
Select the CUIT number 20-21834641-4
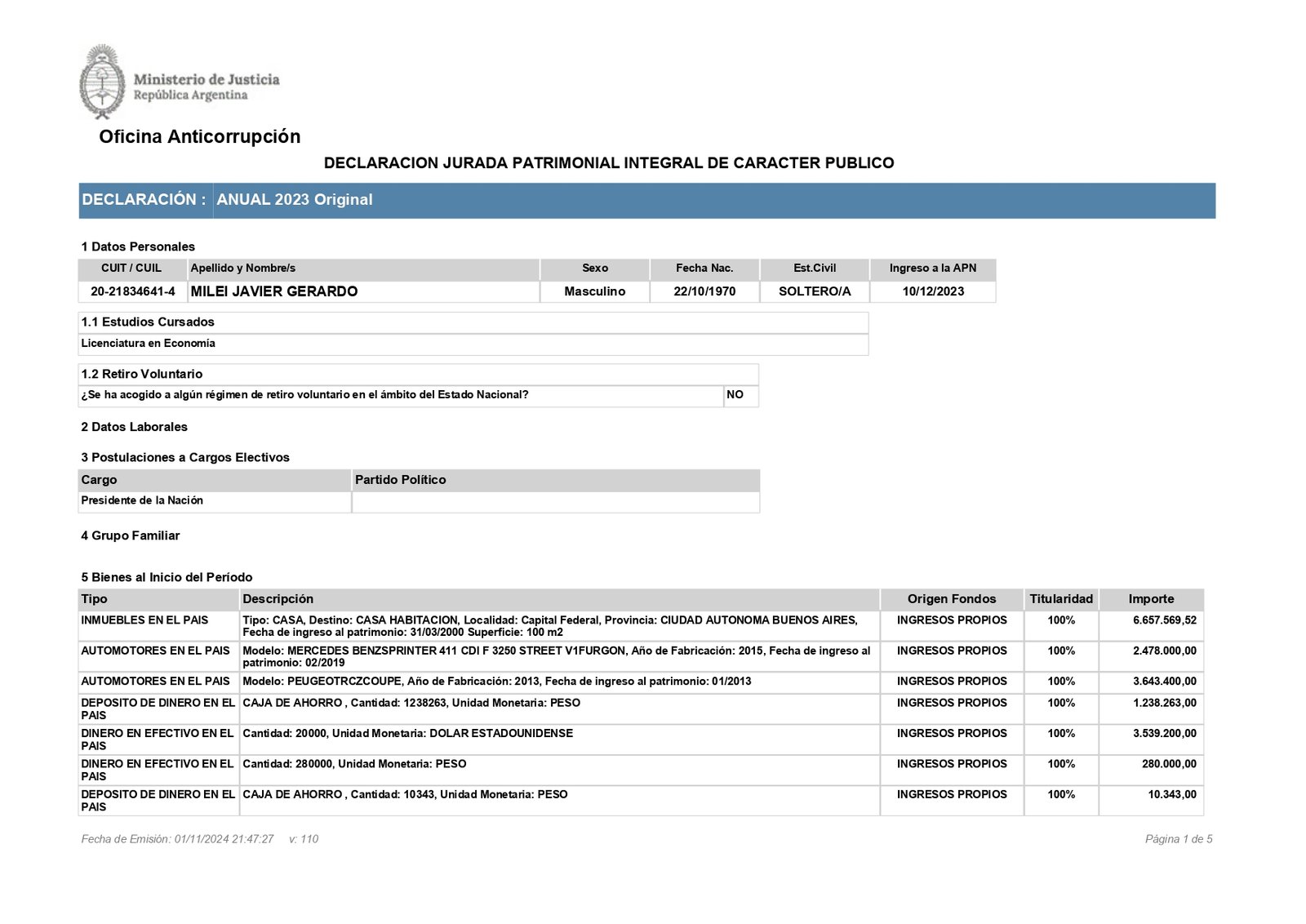tap(132, 291)
